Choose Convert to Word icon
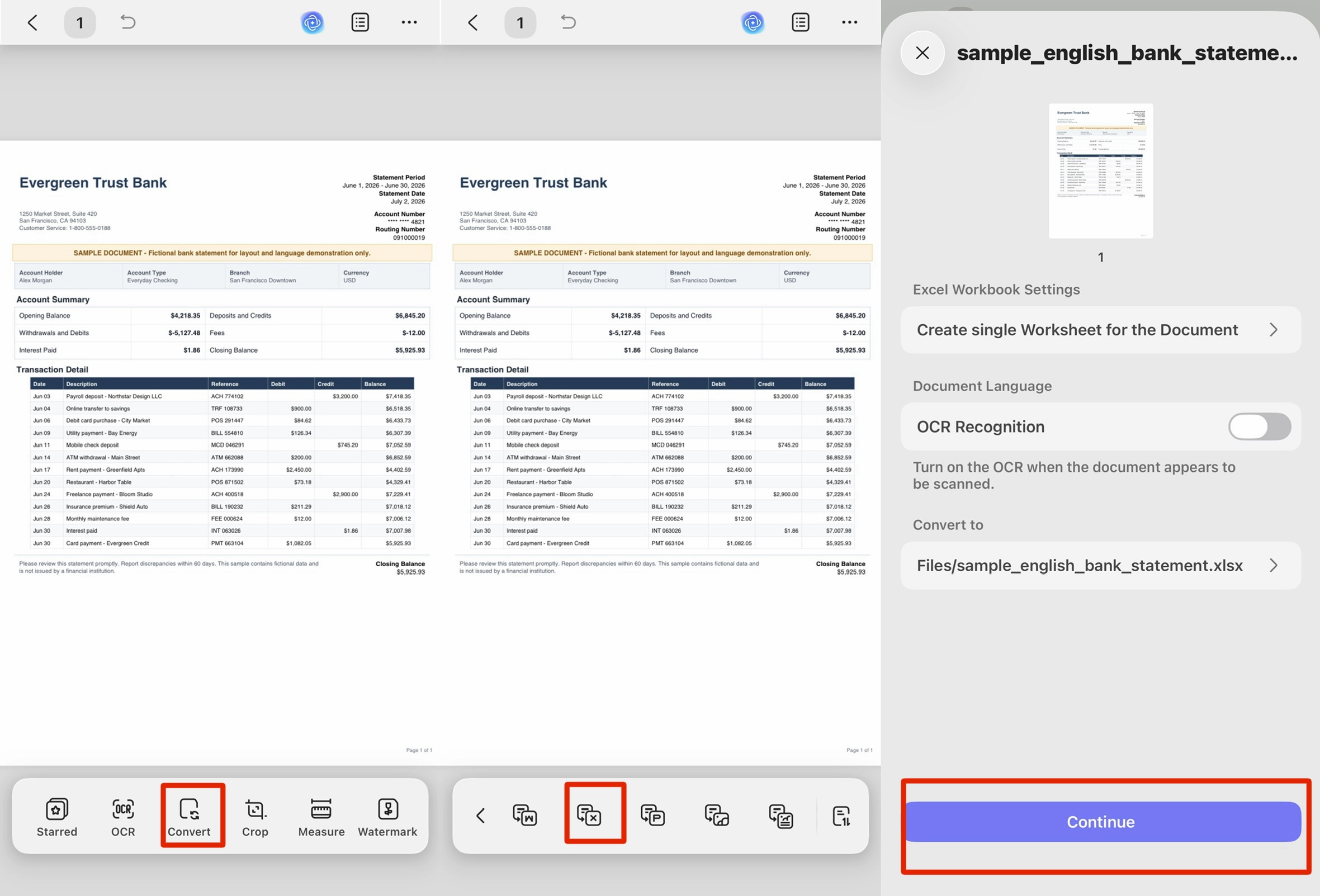The width and height of the screenshot is (1320, 896). (525, 815)
